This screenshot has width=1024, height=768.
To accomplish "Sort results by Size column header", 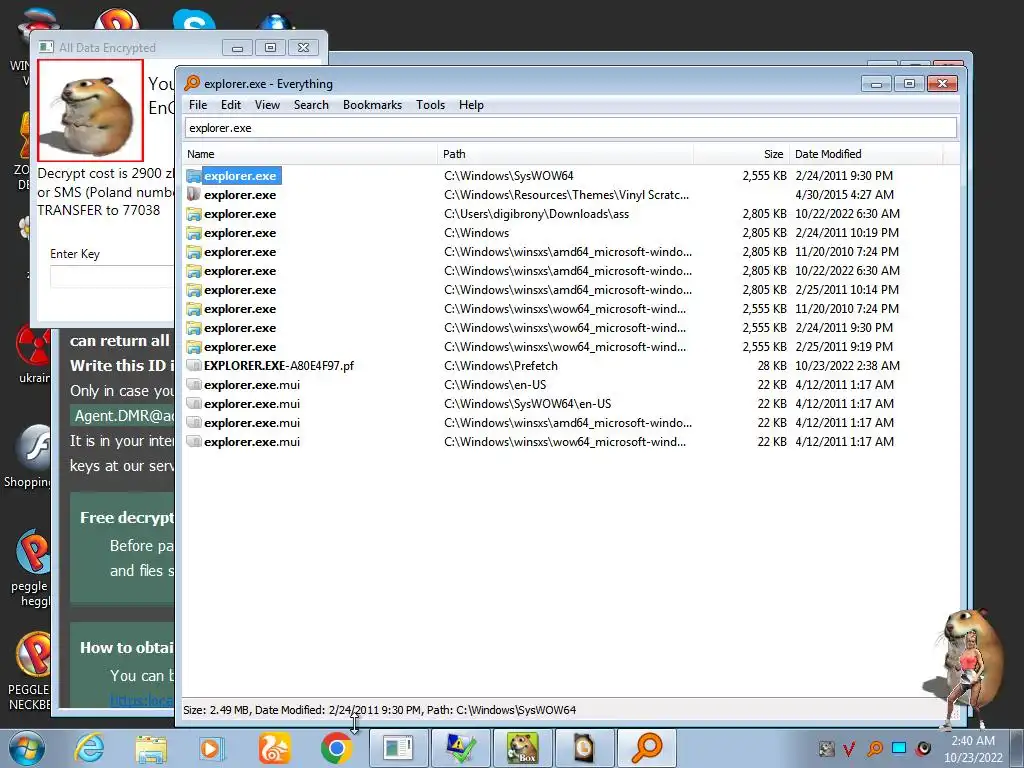I will coord(741,154).
